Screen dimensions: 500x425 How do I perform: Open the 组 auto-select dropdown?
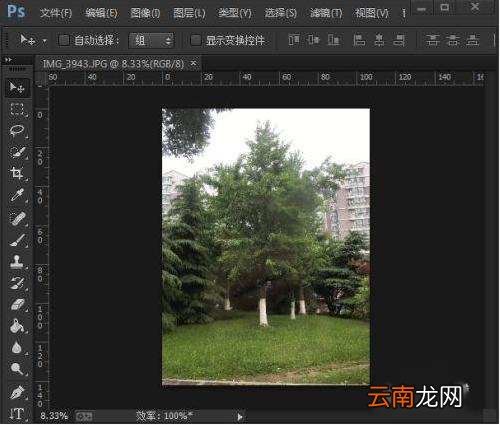[152, 40]
